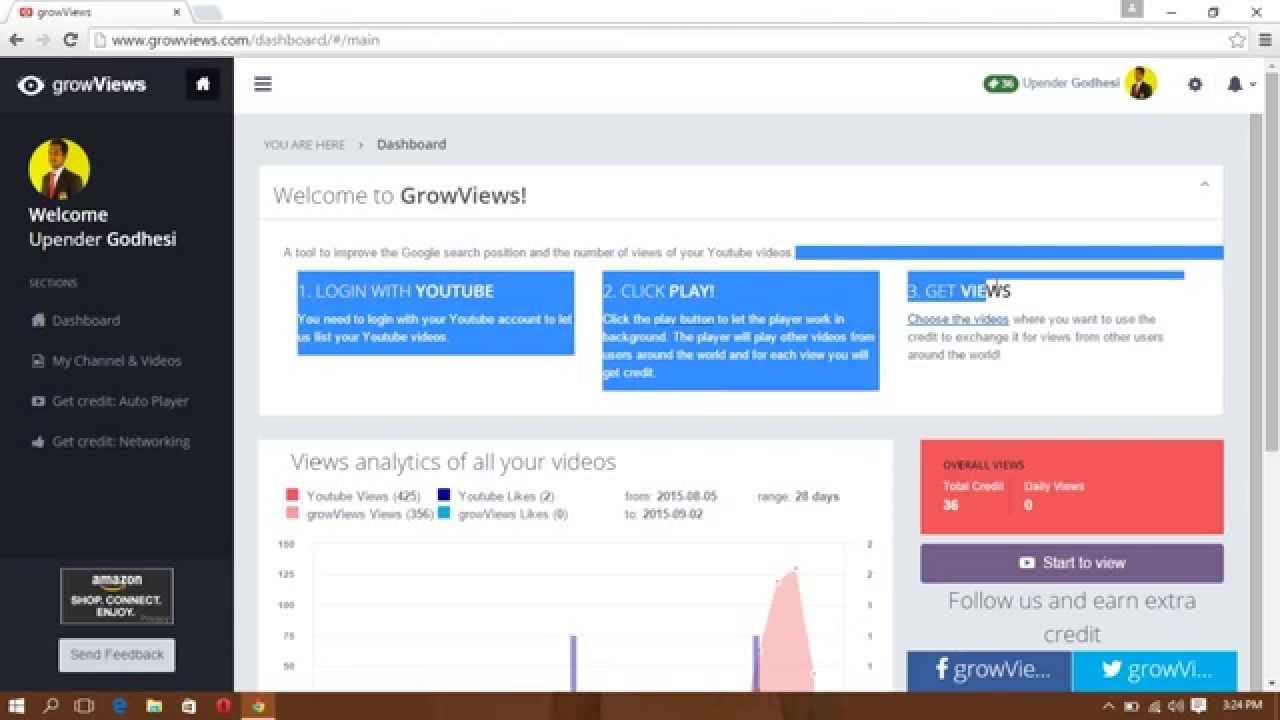Open Opera from the taskbar
Image resolution: width=1280 pixels, height=720 pixels.
(x=223, y=706)
